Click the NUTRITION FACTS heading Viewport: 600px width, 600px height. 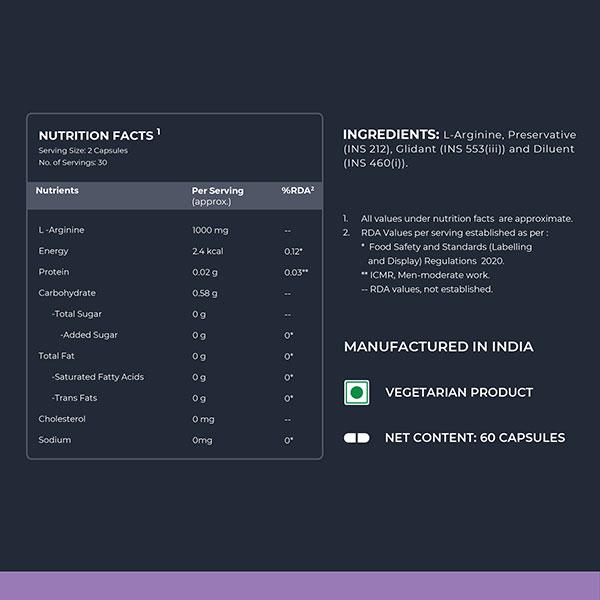point(96,135)
